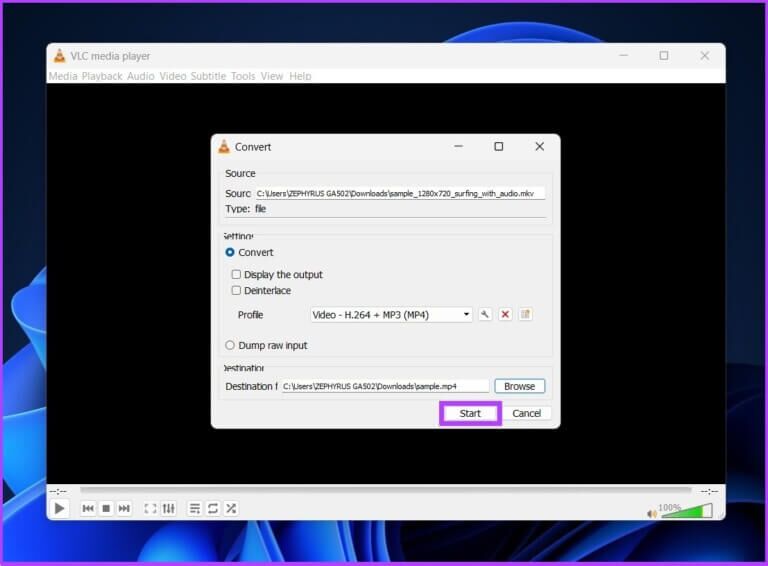Close the VLC media player window
The width and height of the screenshot is (768, 566).
click(x=704, y=56)
